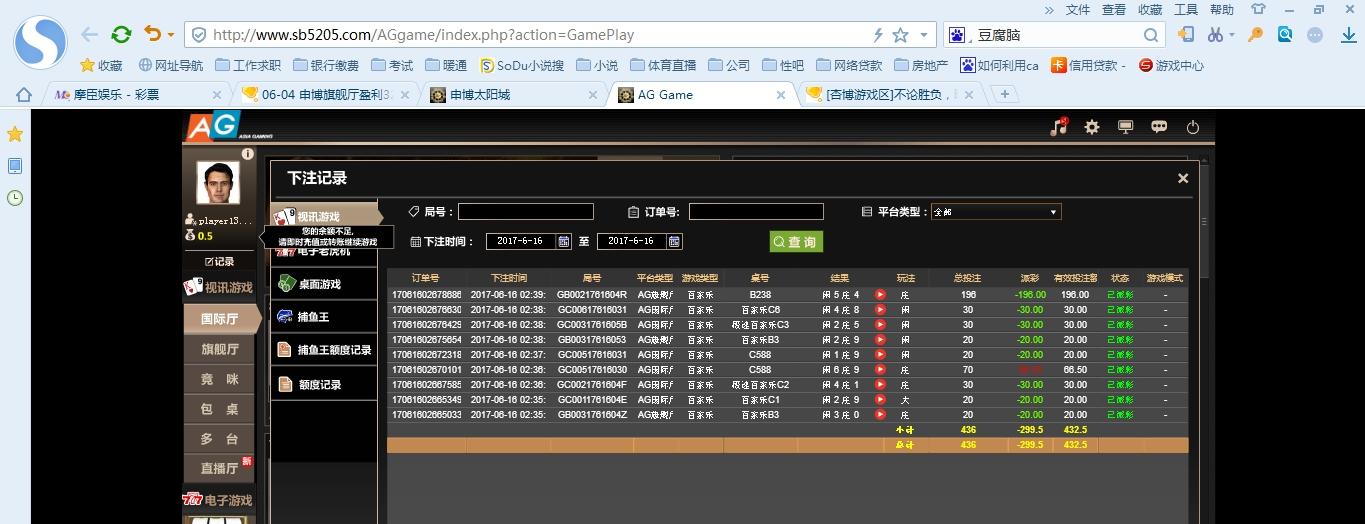Click the chat bubble icon
This screenshot has height=524, width=1365.
[x=1159, y=127]
